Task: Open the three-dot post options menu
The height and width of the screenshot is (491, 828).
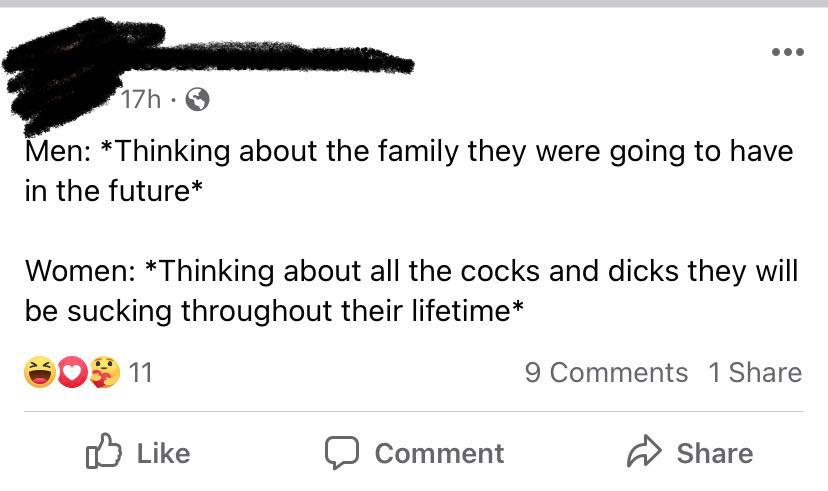Action: [x=787, y=52]
